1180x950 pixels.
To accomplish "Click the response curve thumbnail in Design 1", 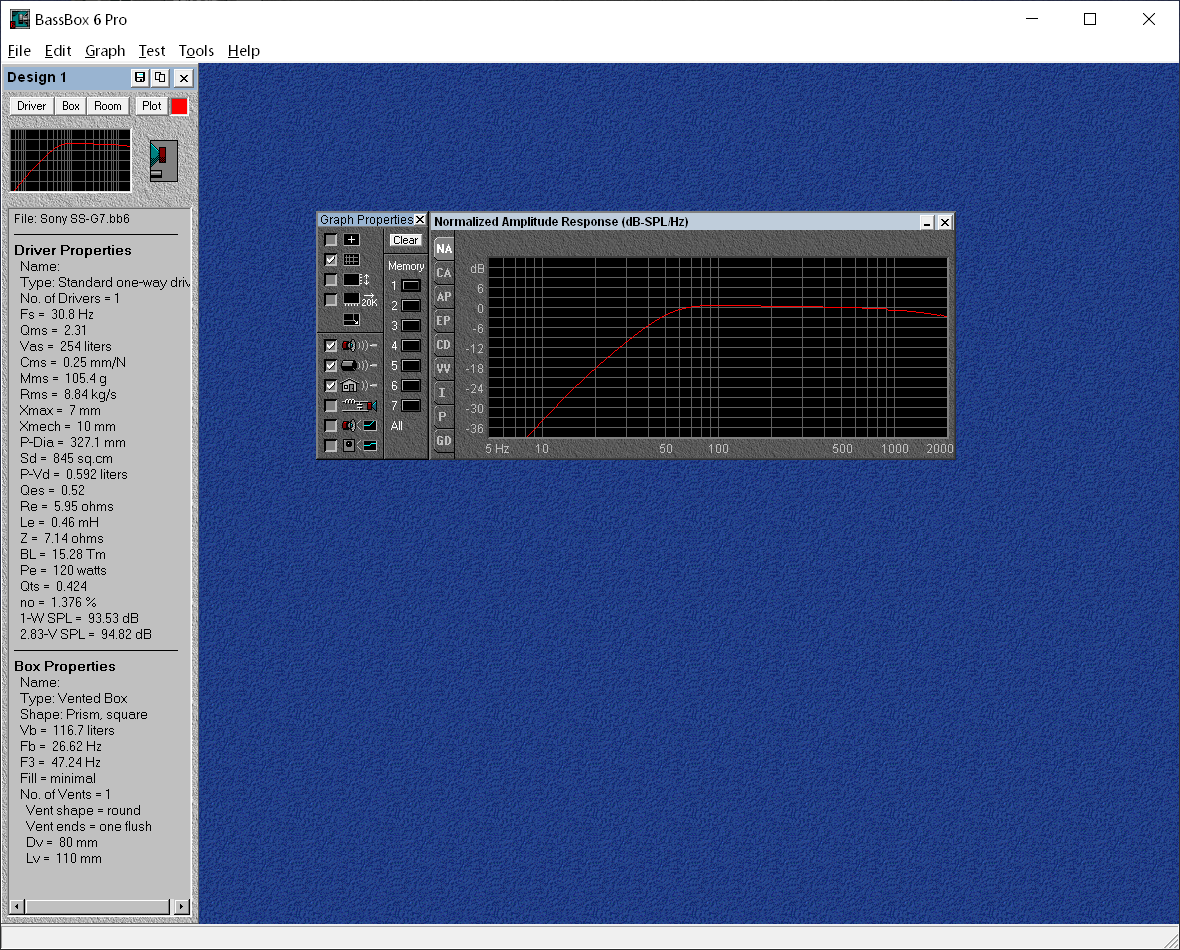I will 71,160.
